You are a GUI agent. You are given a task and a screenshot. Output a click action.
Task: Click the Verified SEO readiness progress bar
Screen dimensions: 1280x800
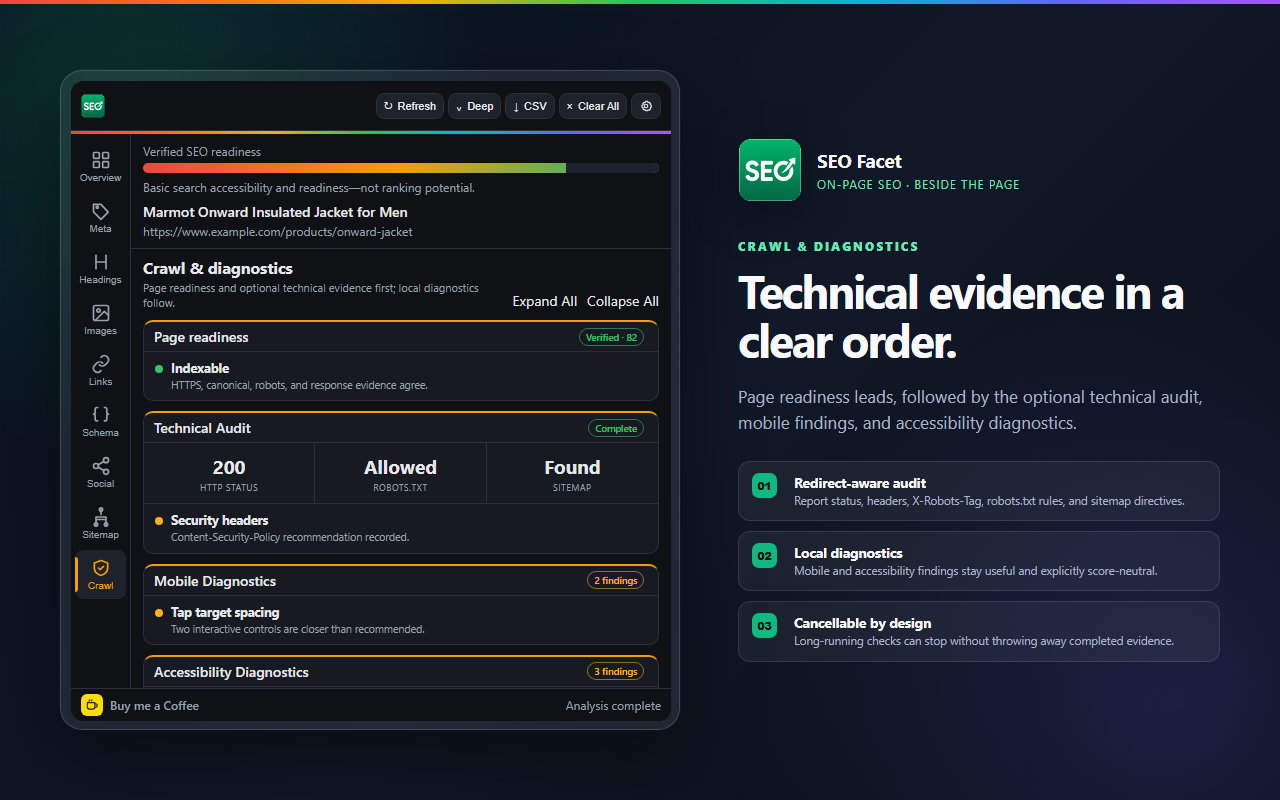pos(401,168)
